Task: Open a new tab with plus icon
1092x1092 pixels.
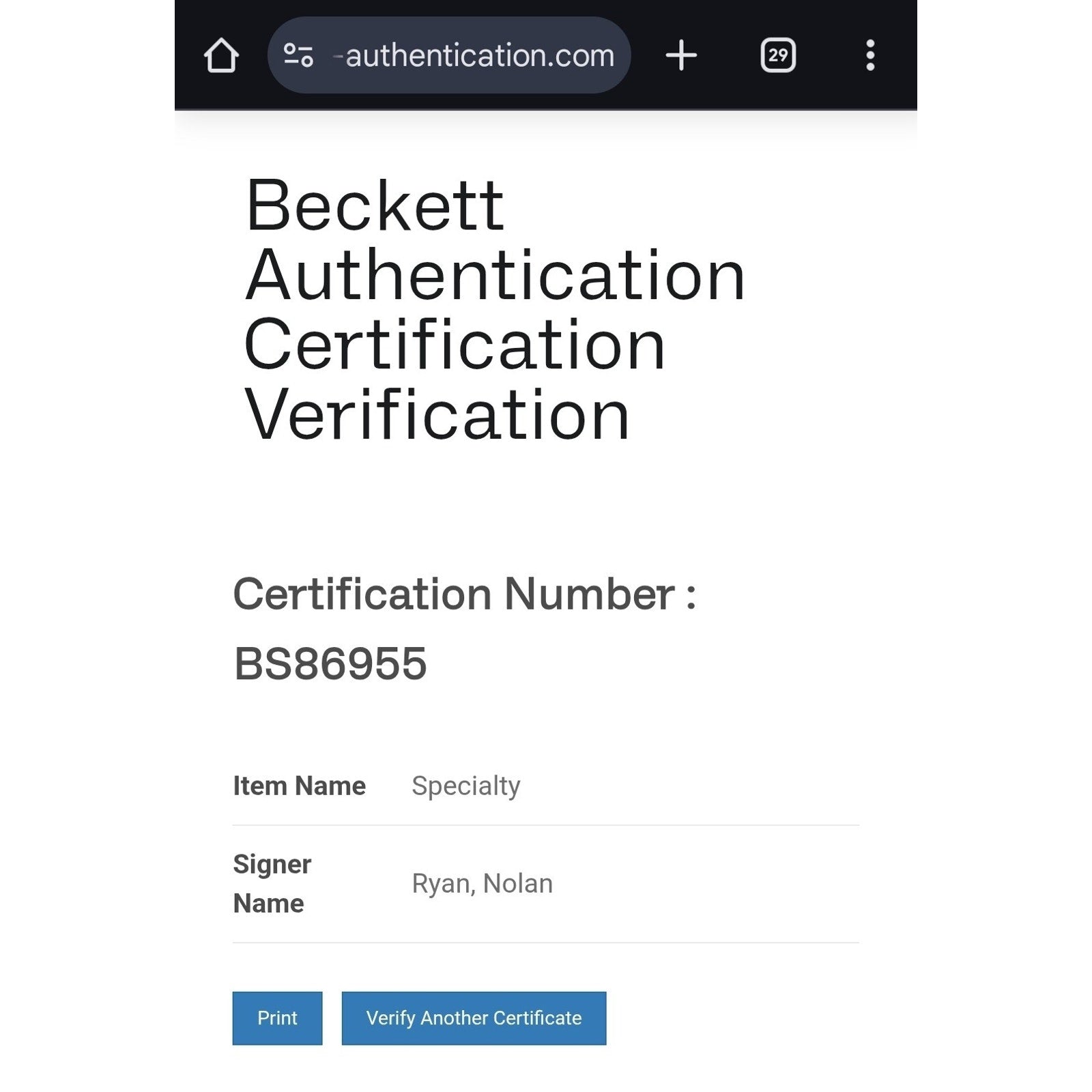Action: pyautogui.click(x=681, y=55)
